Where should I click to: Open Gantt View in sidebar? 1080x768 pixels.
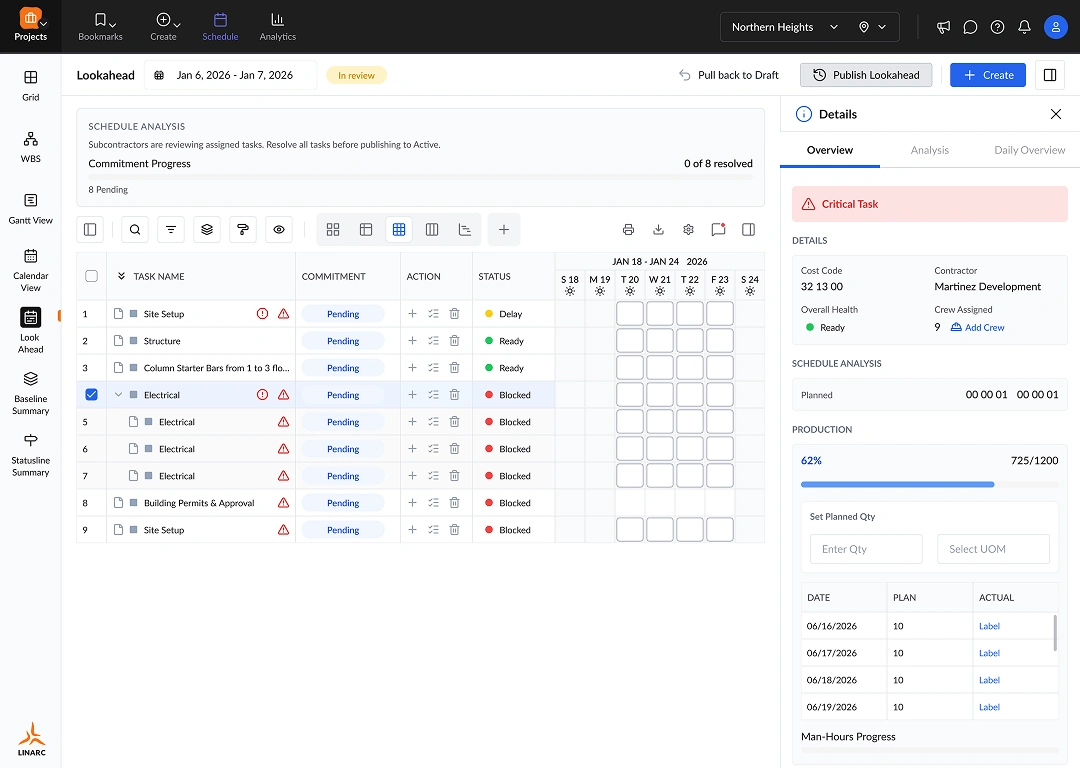[30, 209]
